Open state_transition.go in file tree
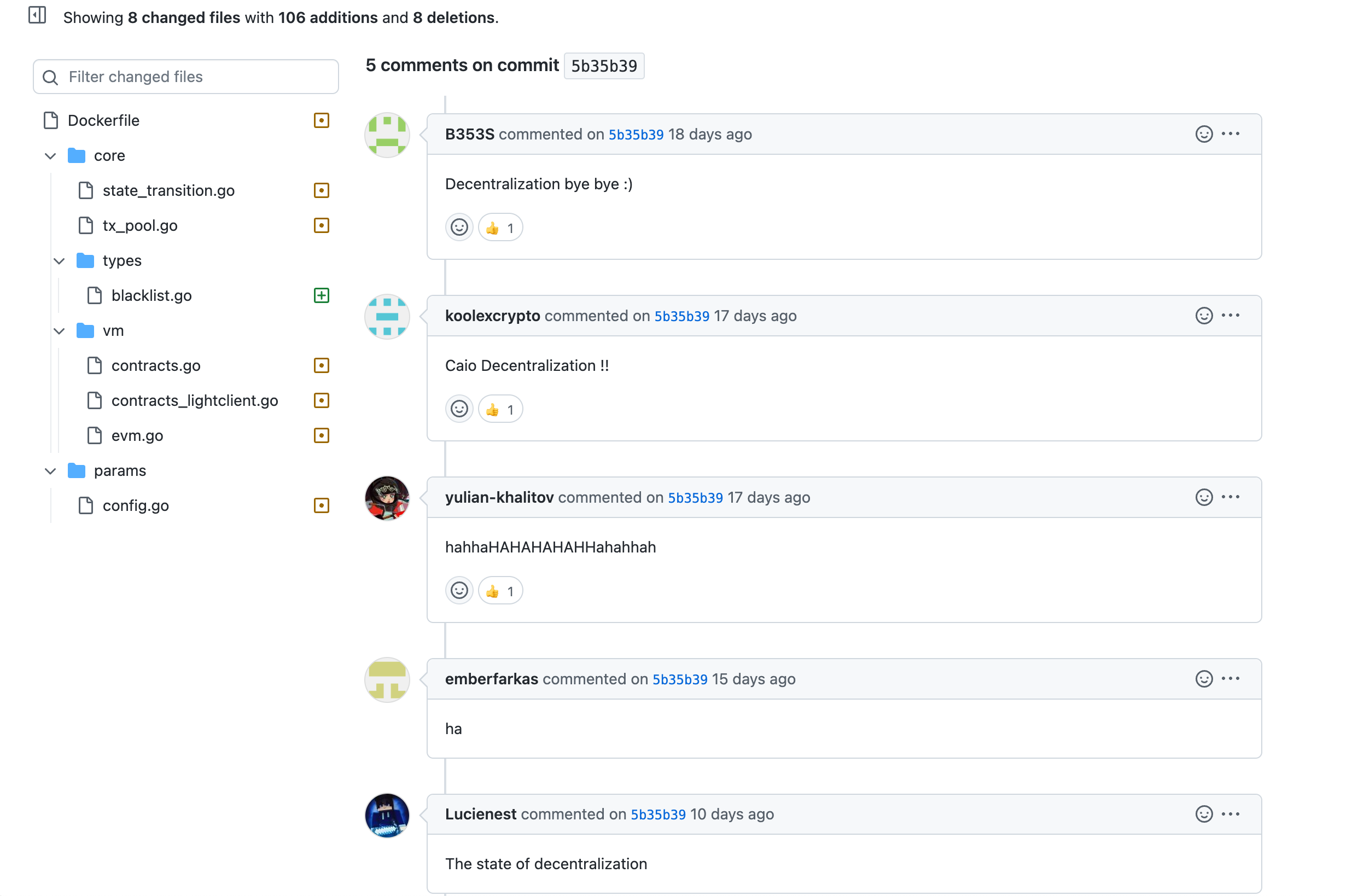Screen dimensions: 1352x896 coord(168,191)
